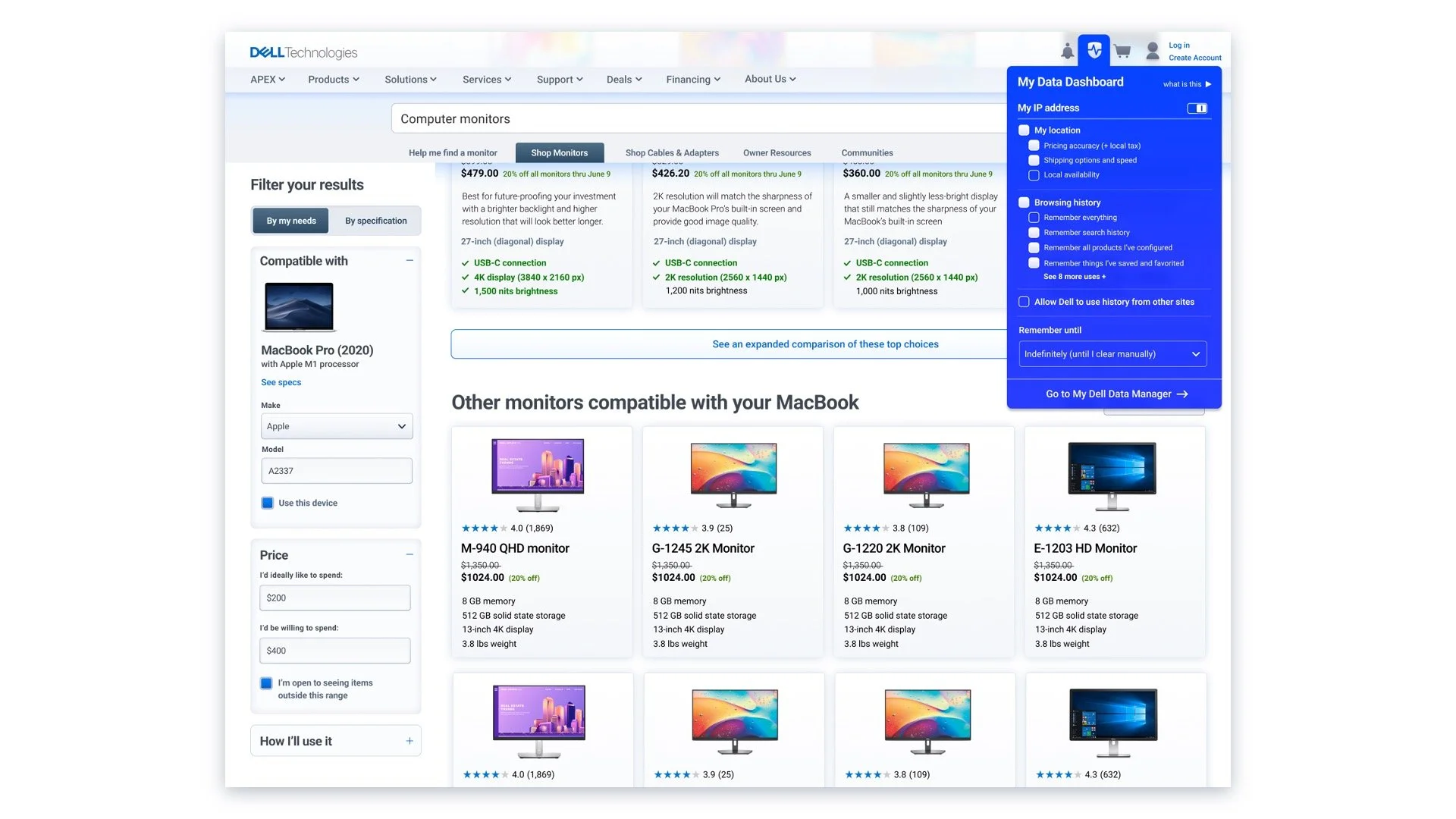
Task: Click the Dell Technologies logo
Action: click(303, 53)
